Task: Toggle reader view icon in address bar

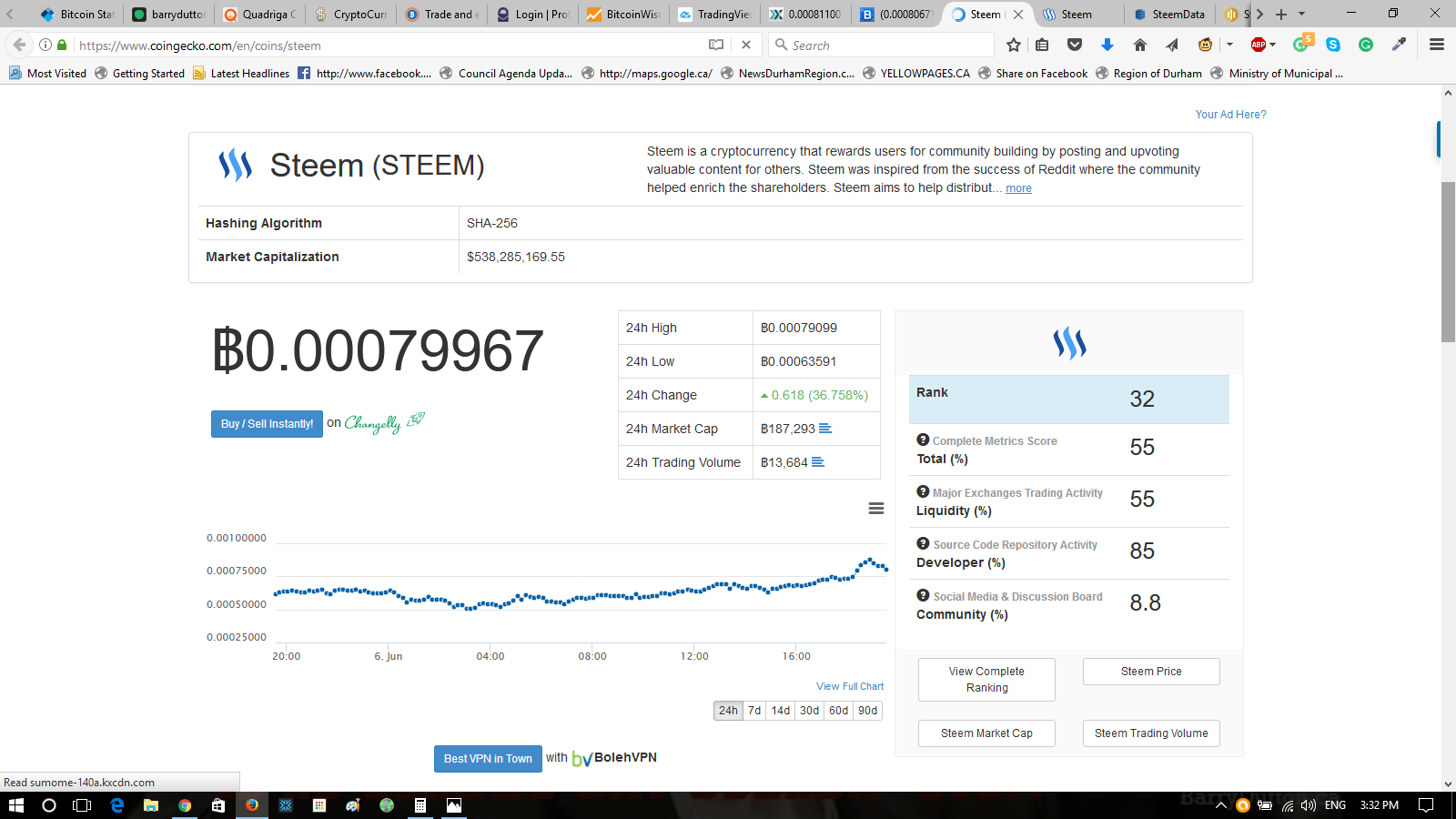Action: pyautogui.click(x=716, y=45)
